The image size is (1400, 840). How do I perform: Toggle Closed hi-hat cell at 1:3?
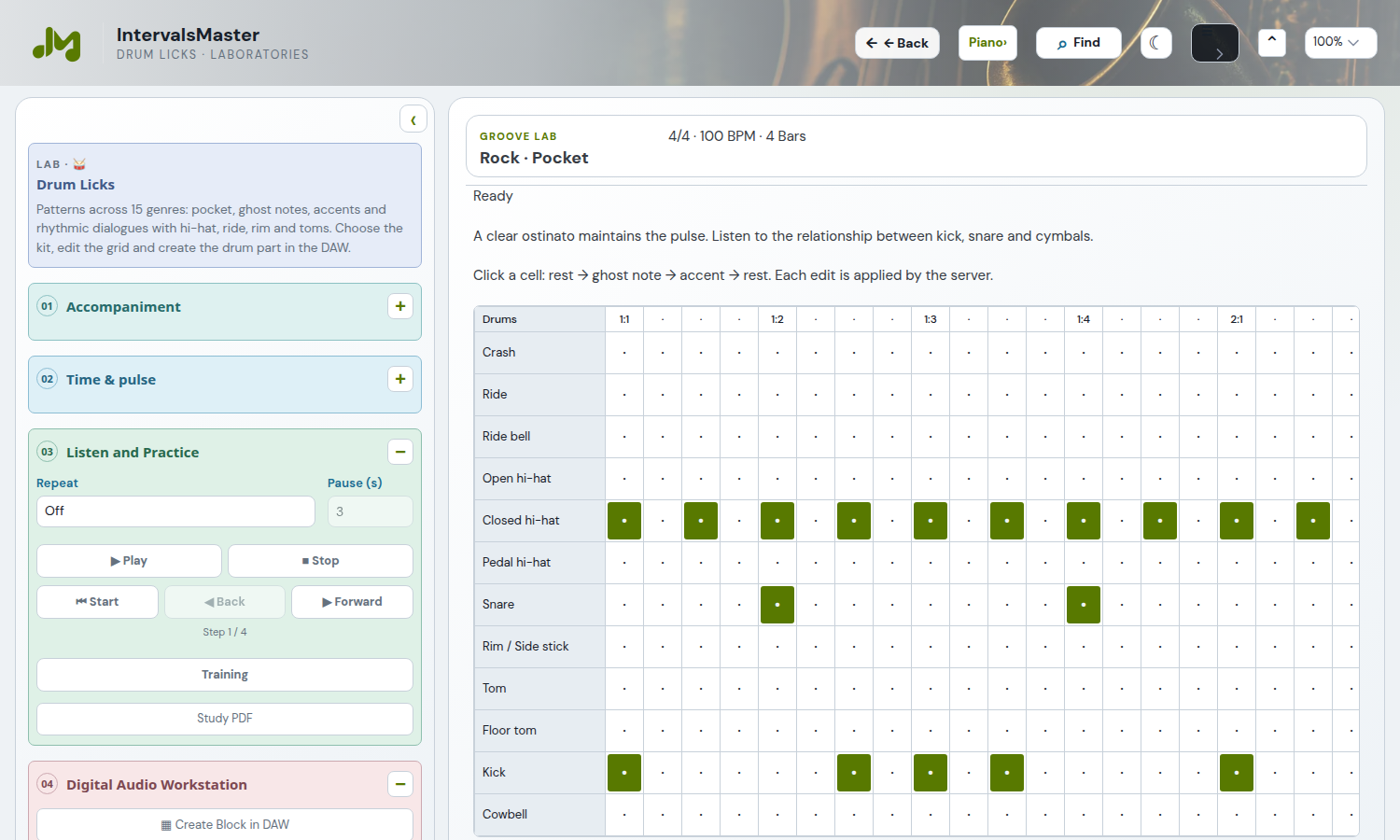point(931,521)
